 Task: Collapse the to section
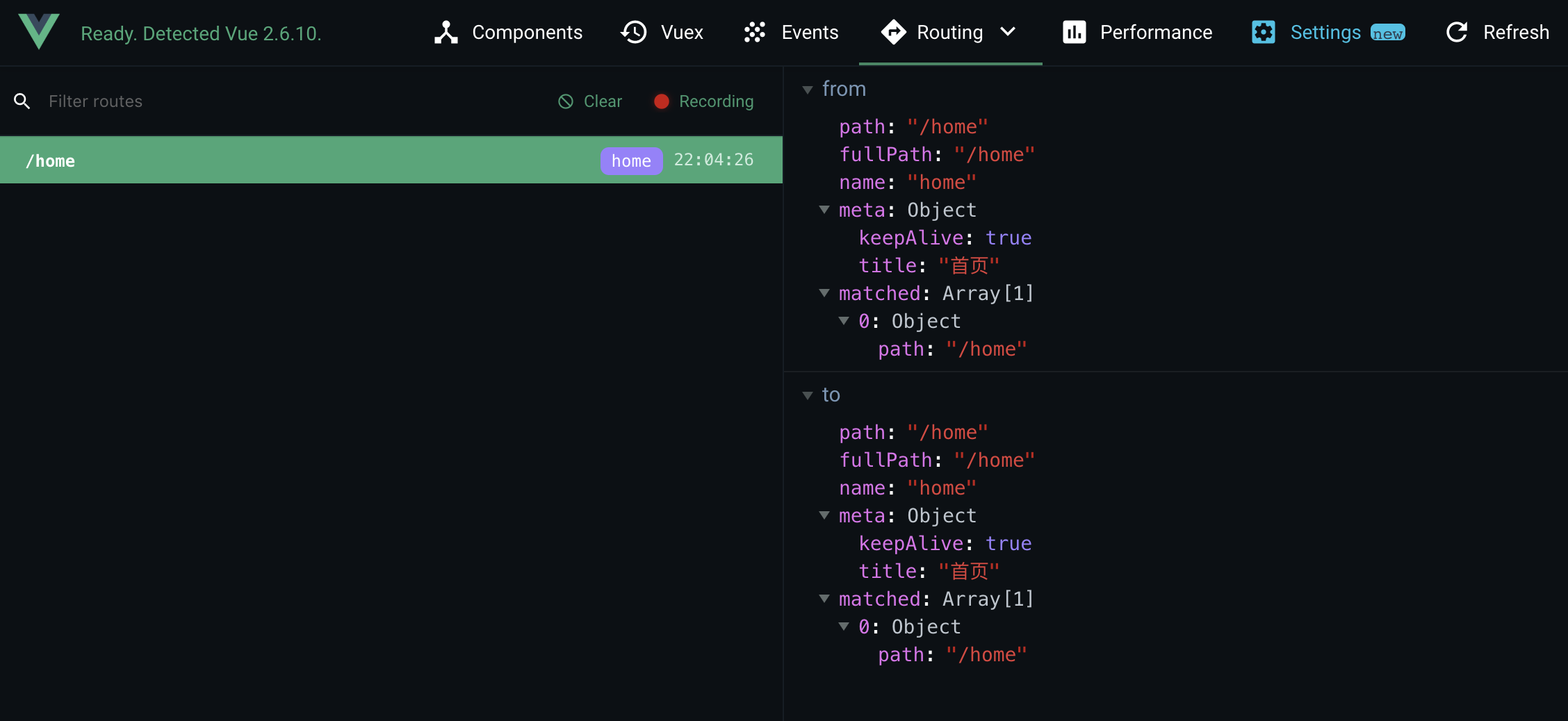[x=808, y=395]
